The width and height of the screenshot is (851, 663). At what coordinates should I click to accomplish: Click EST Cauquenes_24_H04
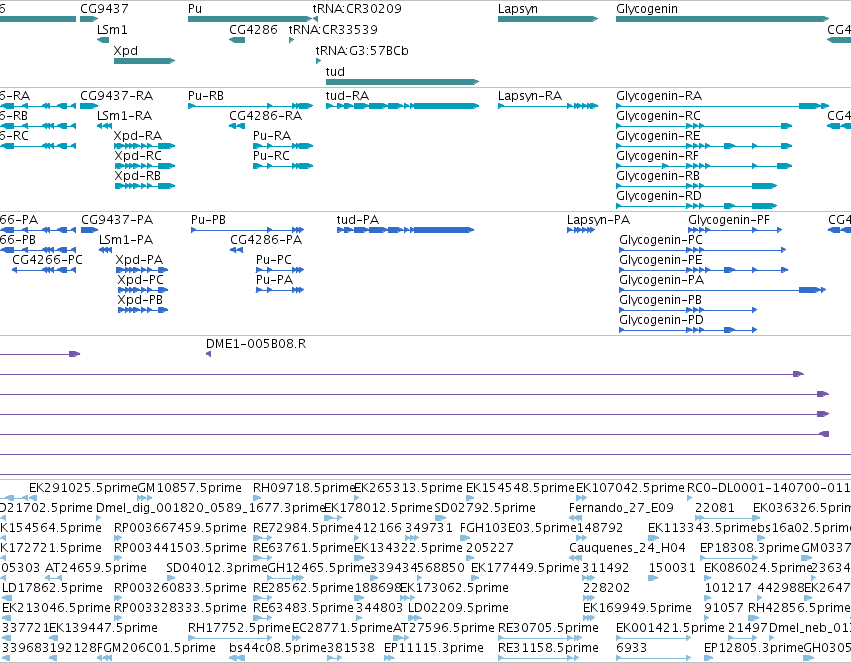click(627, 548)
